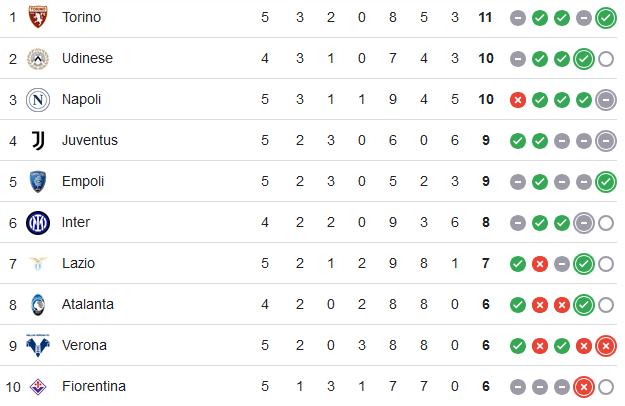Click Lazio's highlighted win indicator

[x=584, y=264]
